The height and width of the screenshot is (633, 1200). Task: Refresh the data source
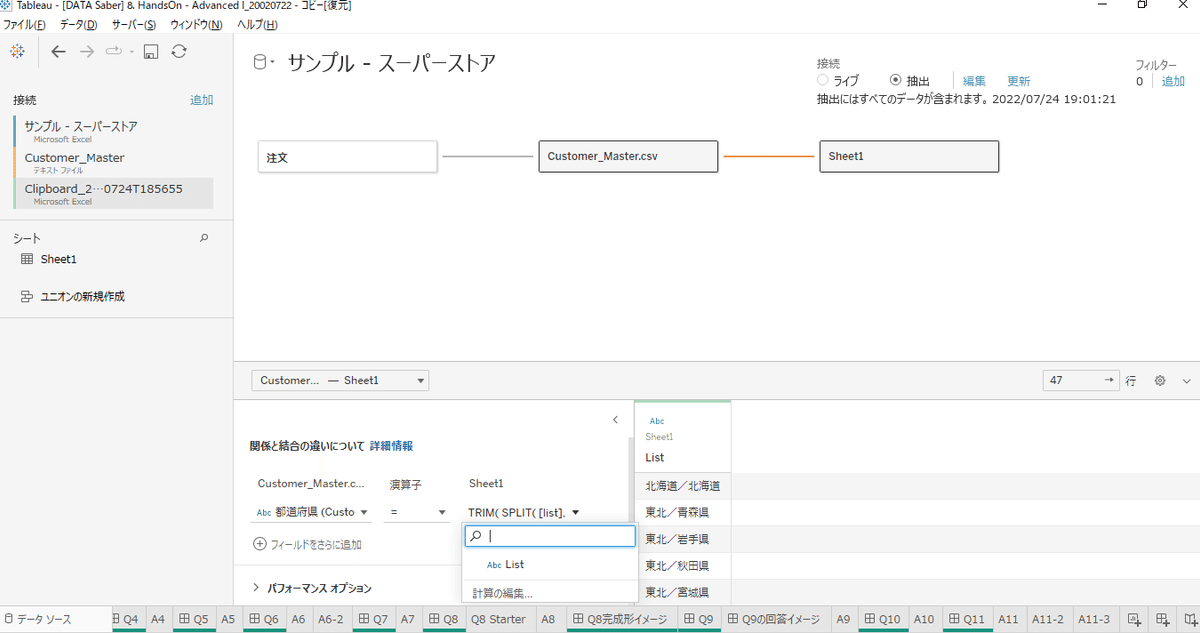[x=178, y=51]
